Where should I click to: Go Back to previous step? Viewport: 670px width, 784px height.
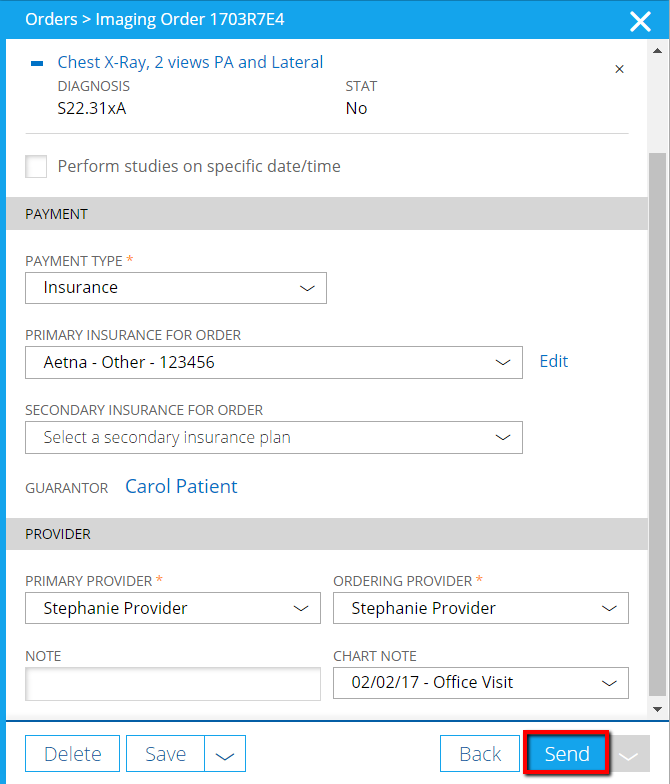pyautogui.click(x=480, y=754)
